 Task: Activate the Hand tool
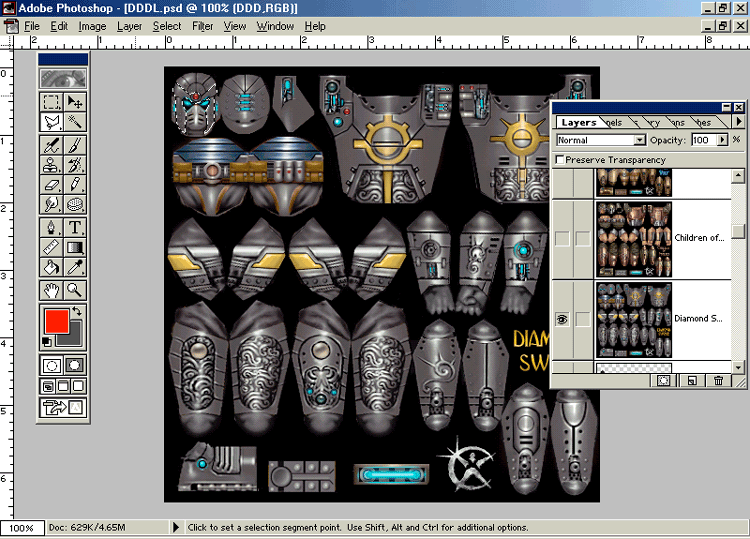pos(52,290)
